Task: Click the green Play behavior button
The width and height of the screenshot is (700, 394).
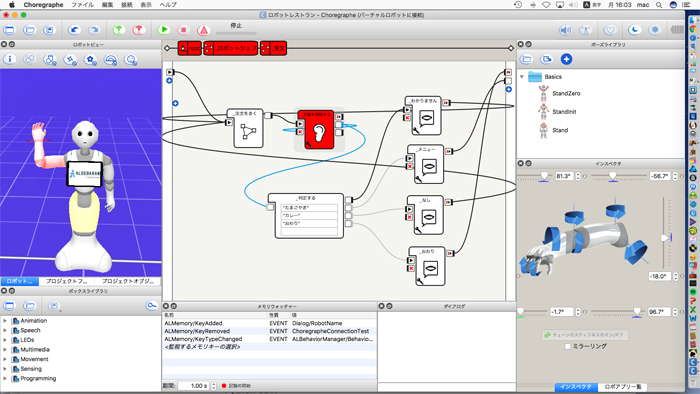Action: [164, 30]
